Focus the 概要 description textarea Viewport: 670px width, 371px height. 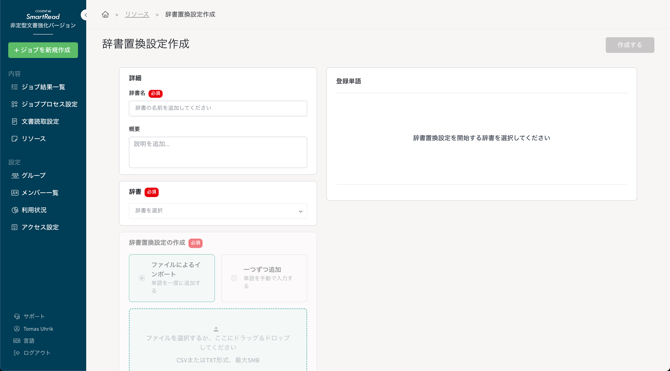(x=218, y=152)
